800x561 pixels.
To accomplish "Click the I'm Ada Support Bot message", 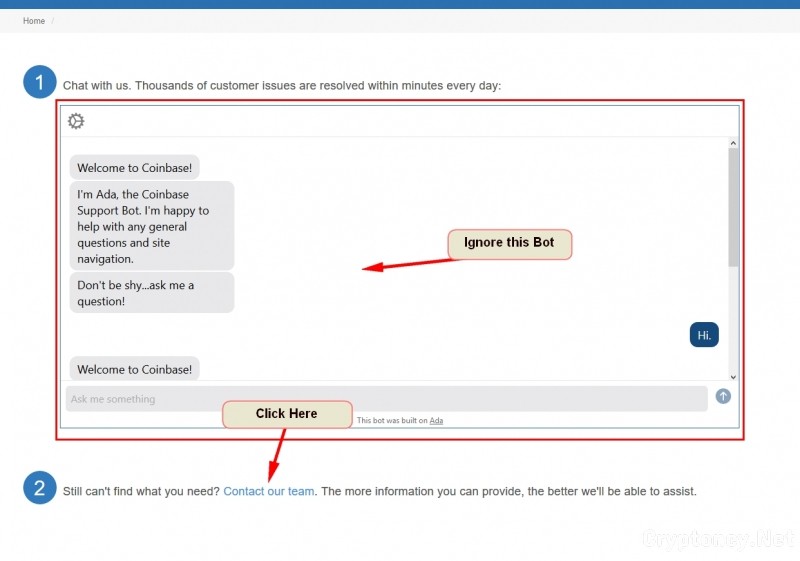I will pyautogui.click(x=152, y=226).
